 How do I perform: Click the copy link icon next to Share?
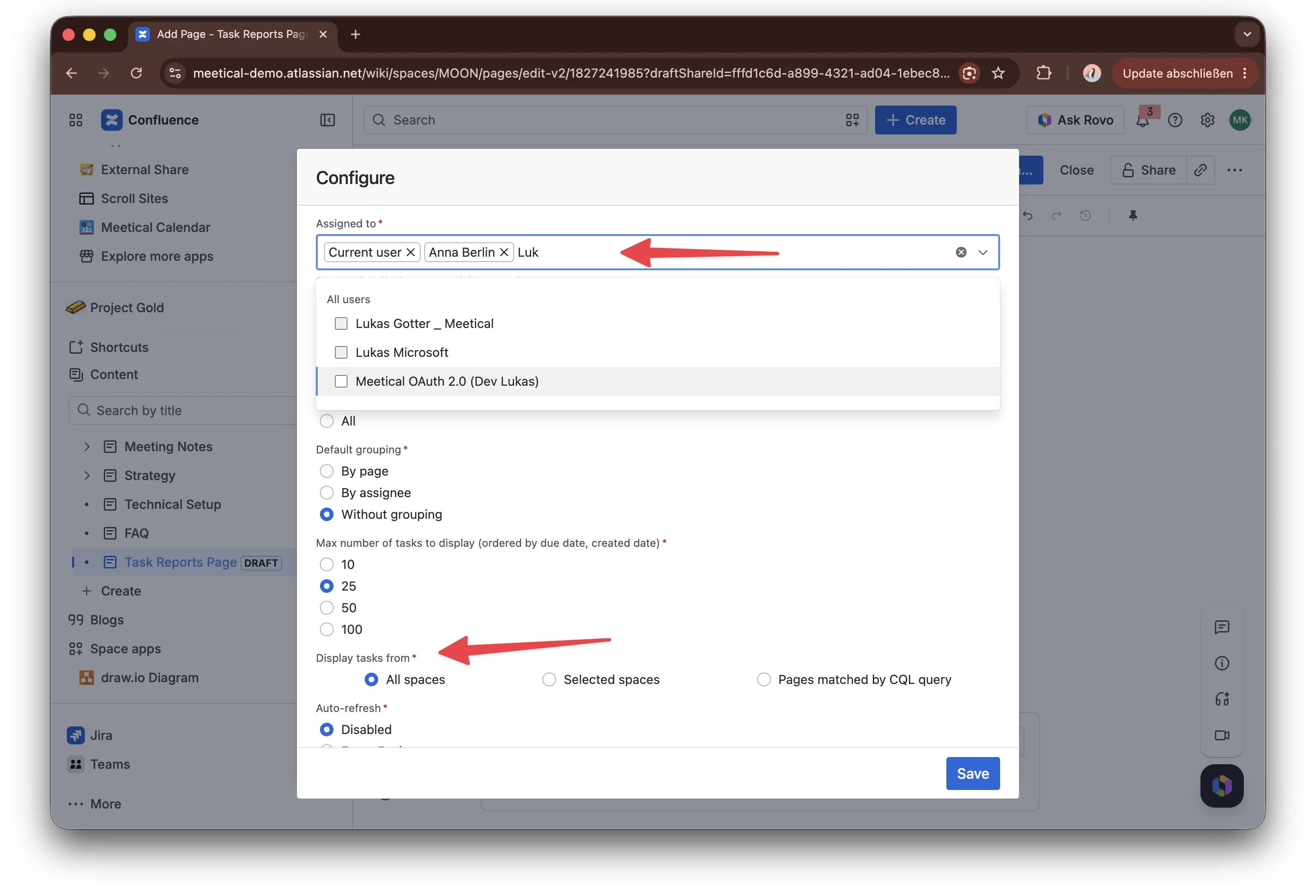(x=1200, y=170)
